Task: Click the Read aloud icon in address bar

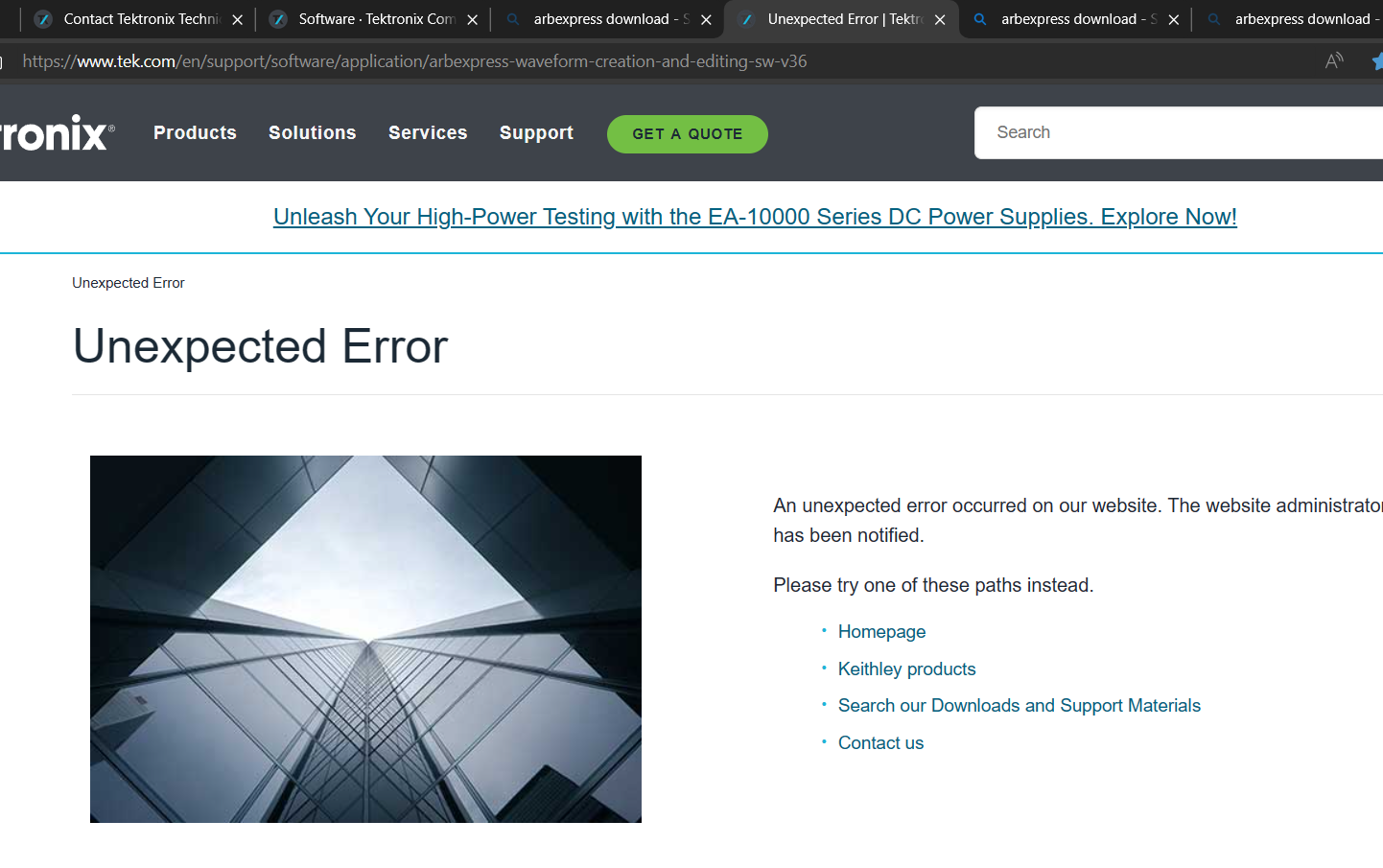Action: coord(1333,61)
